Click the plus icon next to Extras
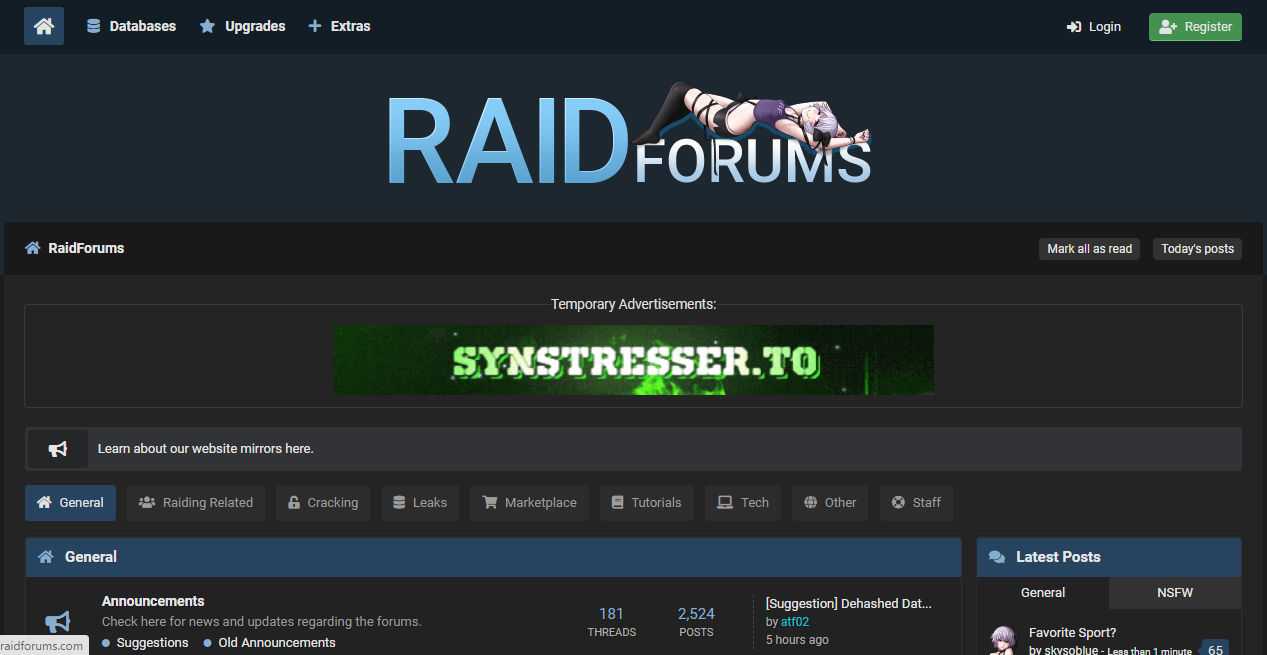 [x=315, y=26]
